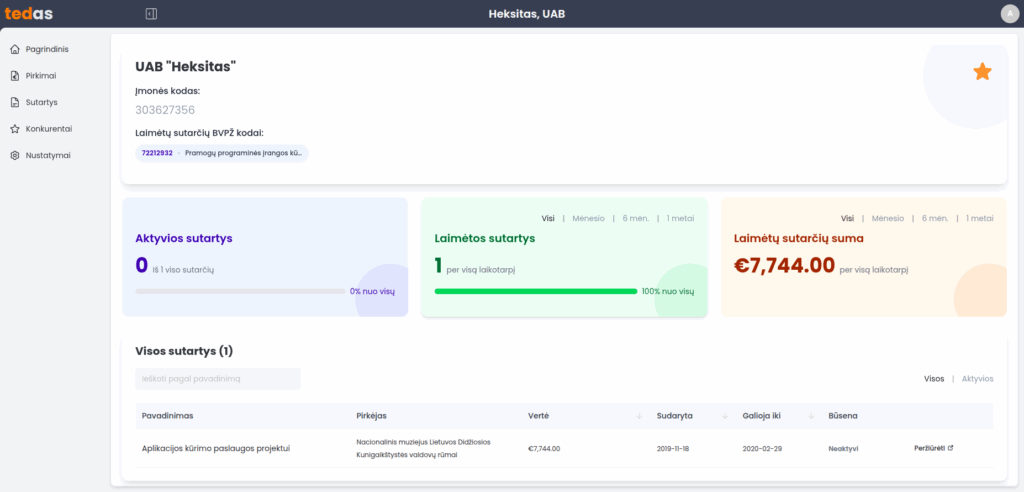Click the Aktyvios sutartys card title
The width and height of the screenshot is (1024, 492).
tap(184, 238)
